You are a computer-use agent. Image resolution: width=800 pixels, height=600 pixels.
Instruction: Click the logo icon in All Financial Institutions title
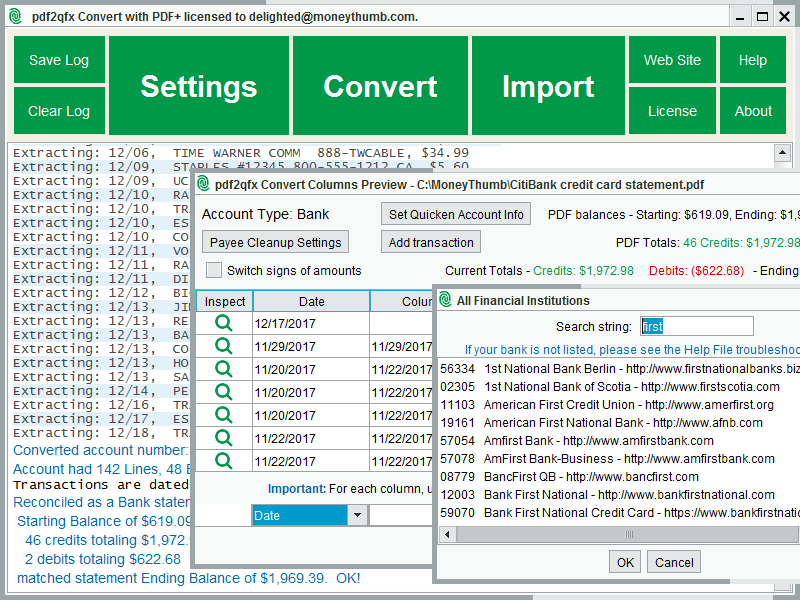click(x=445, y=299)
